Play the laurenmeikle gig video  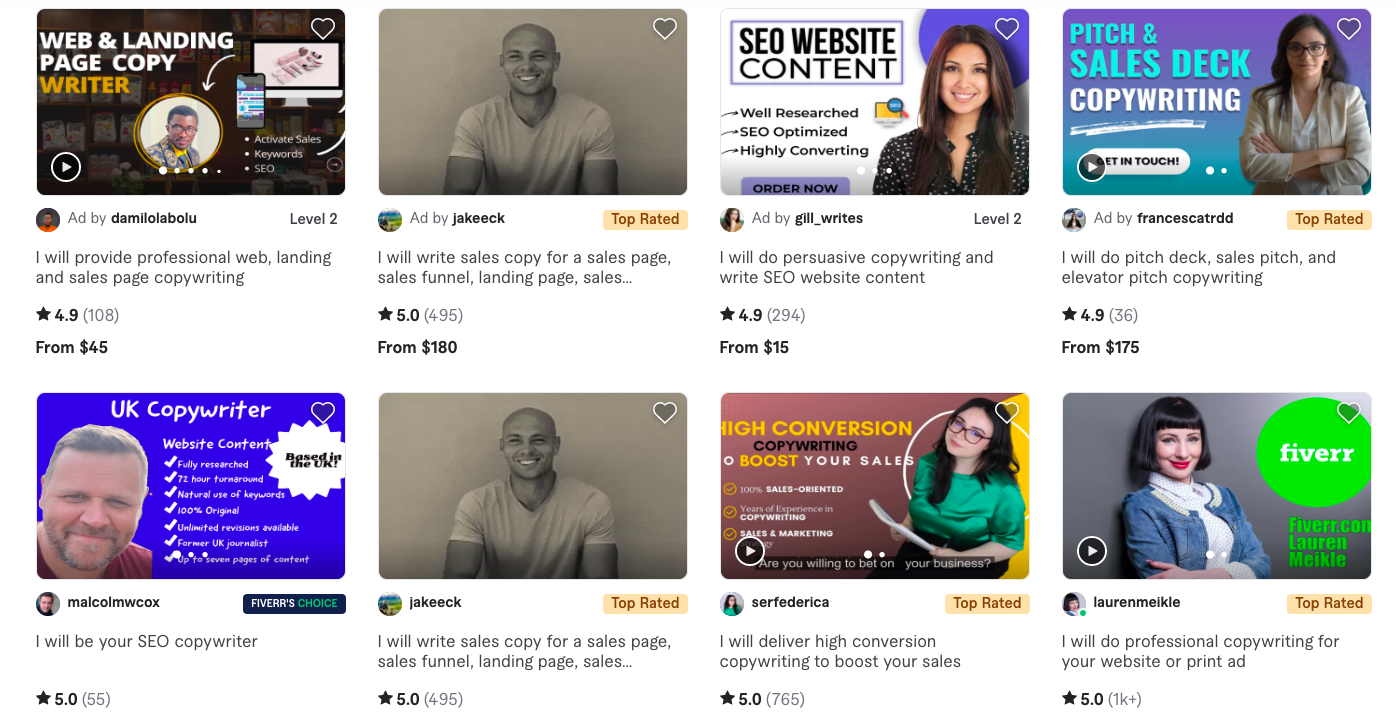[1092, 550]
